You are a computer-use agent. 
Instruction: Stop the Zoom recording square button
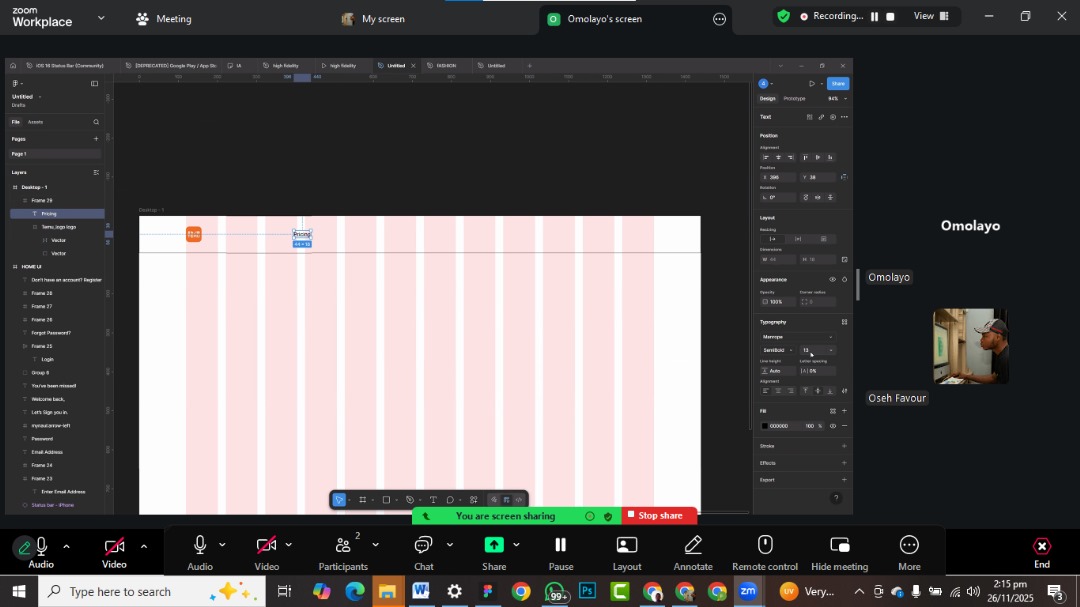click(x=890, y=17)
